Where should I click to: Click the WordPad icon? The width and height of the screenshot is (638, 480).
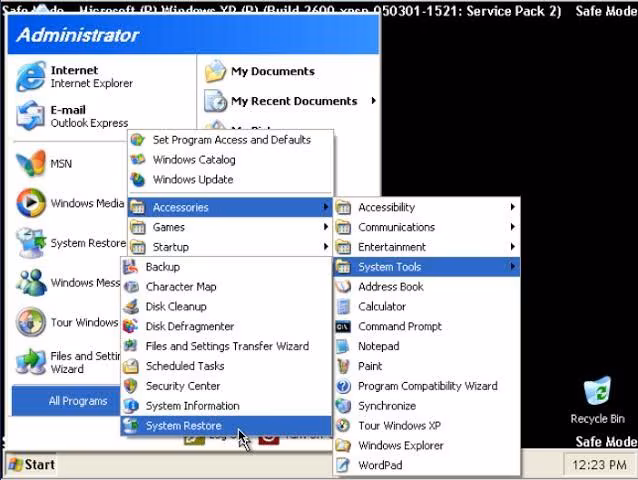tap(343, 465)
